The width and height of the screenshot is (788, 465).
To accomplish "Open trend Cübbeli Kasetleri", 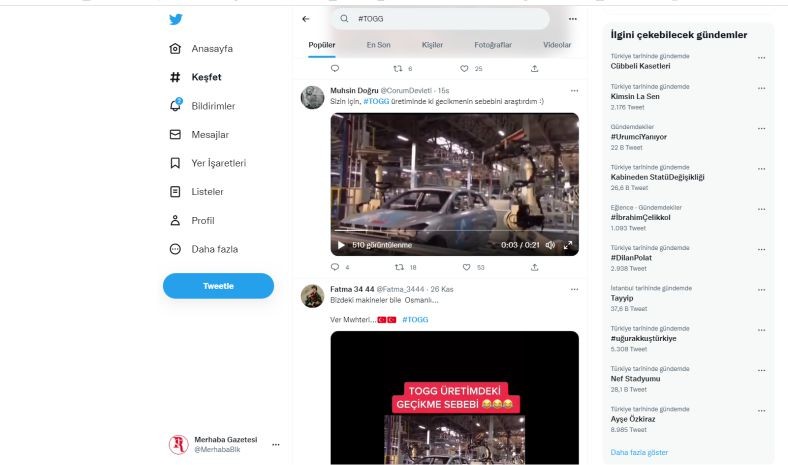I will click(x=640, y=66).
